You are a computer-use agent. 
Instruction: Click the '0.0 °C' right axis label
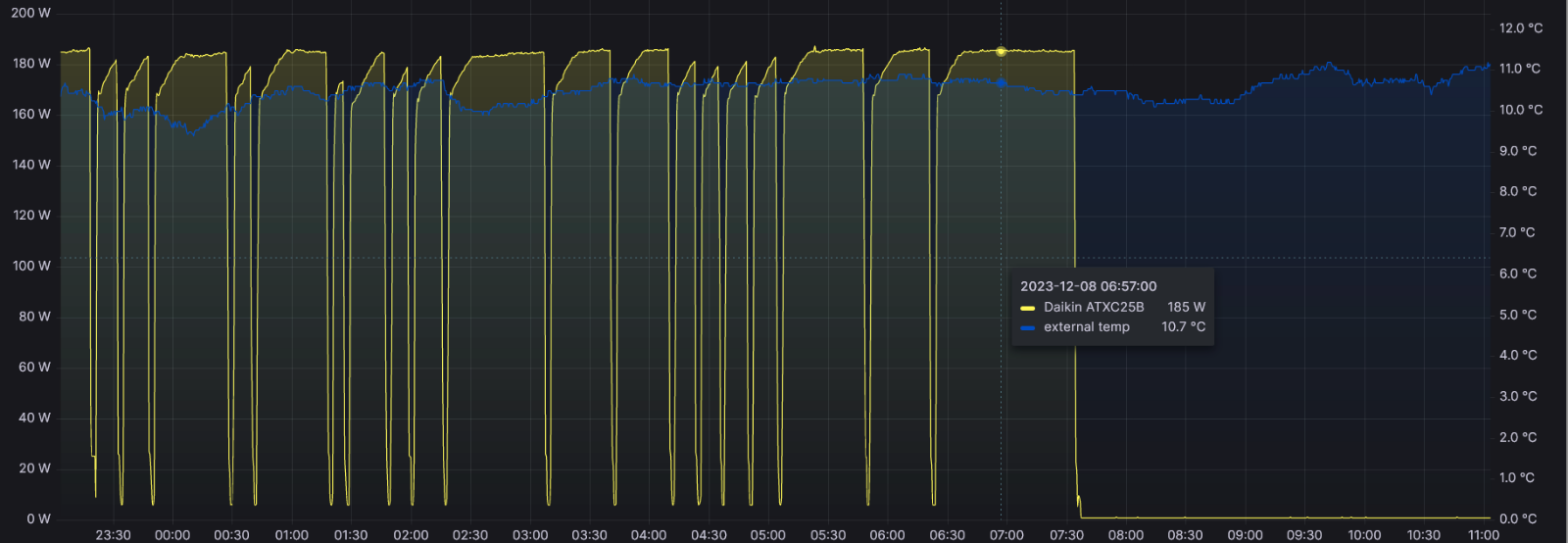1518,518
